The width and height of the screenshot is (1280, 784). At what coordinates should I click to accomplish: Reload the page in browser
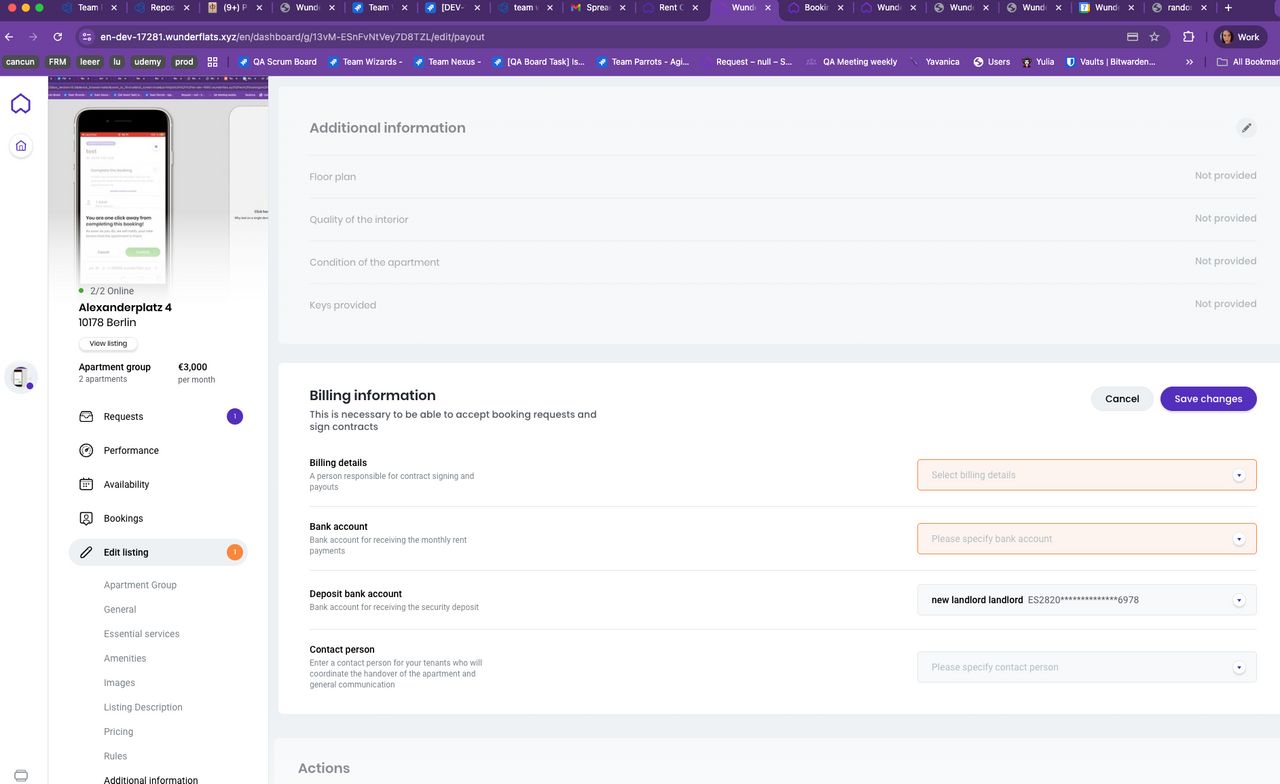pyautogui.click(x=58, y=37)
